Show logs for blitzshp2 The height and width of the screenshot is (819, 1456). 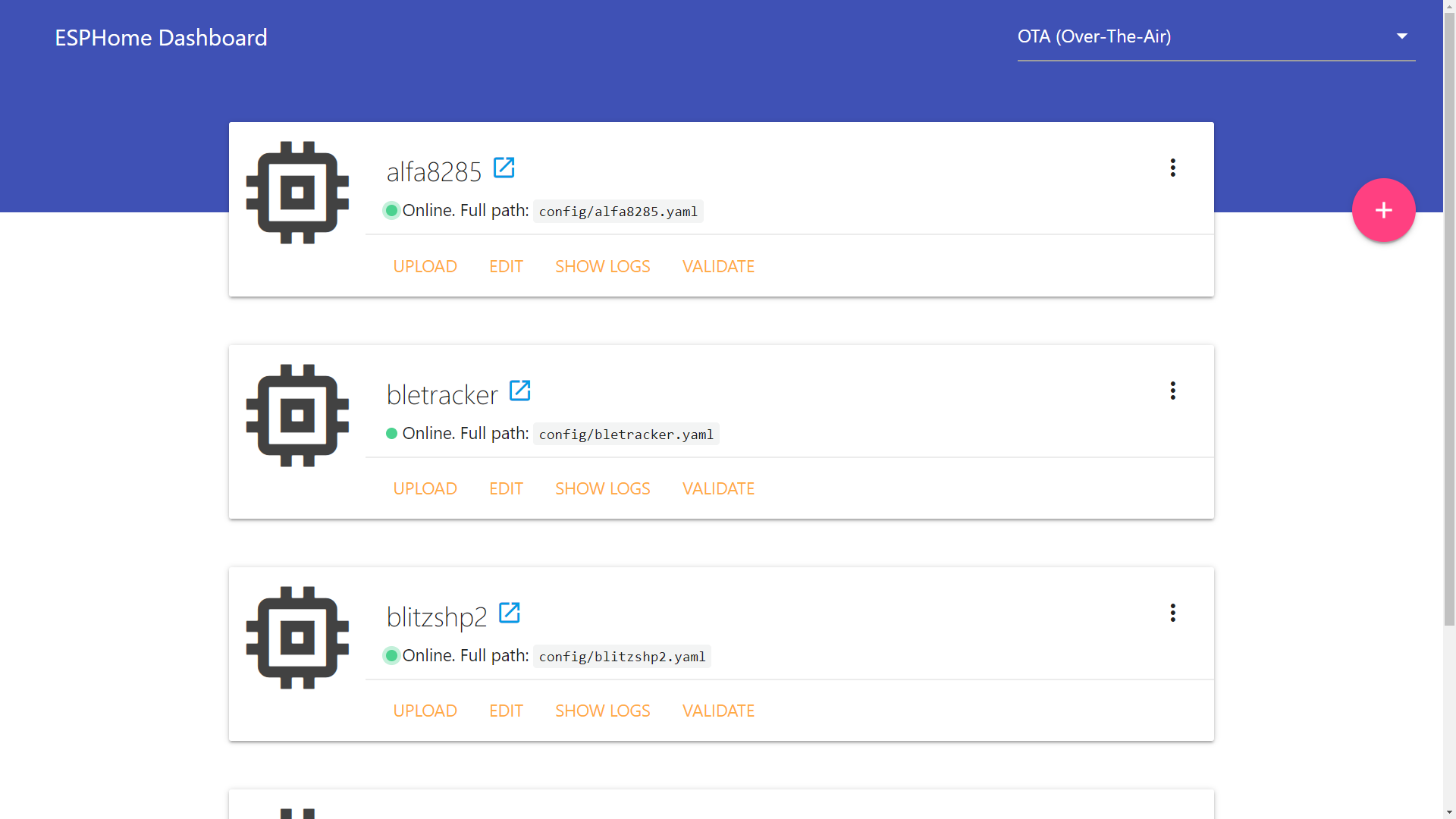pyautogui.click(x=603, y=711)
